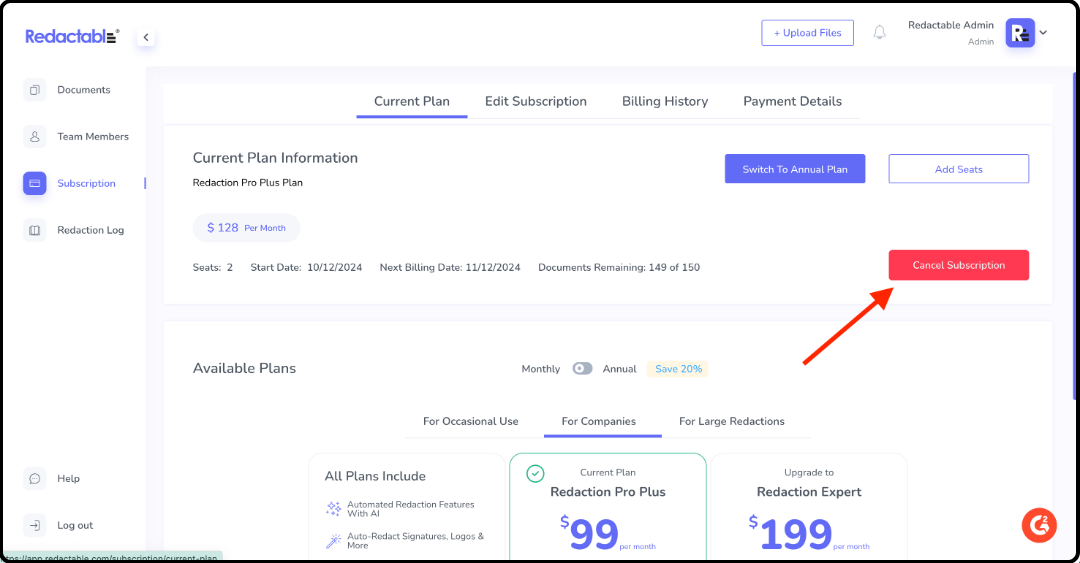This screenshot has height=563, width=1080.
Task: Click the Log out icon
Action: click(34, 525)
